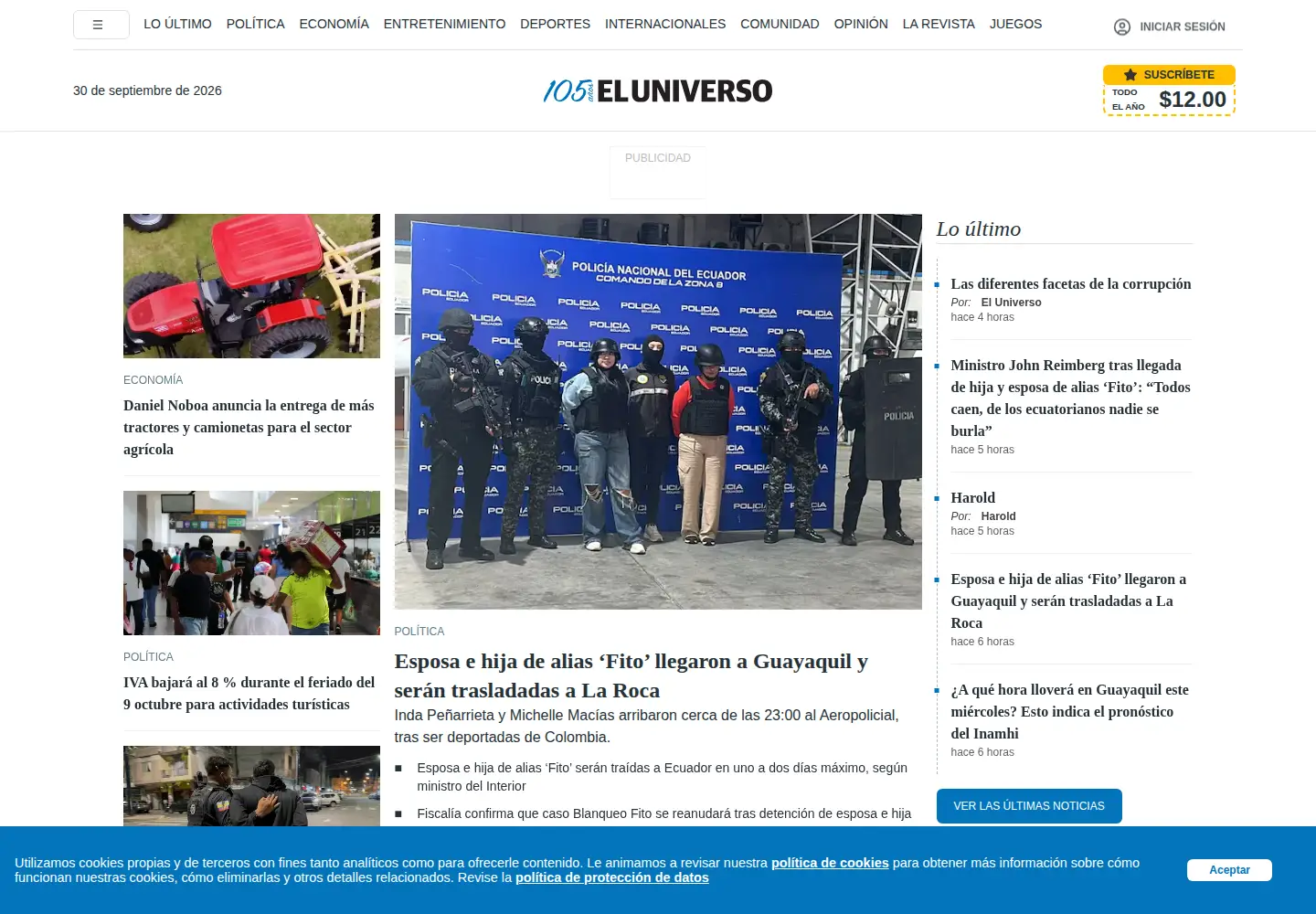Screen dimensions: 1316x914
Task: Open the COMUNIDAD section
Action: 780,24
